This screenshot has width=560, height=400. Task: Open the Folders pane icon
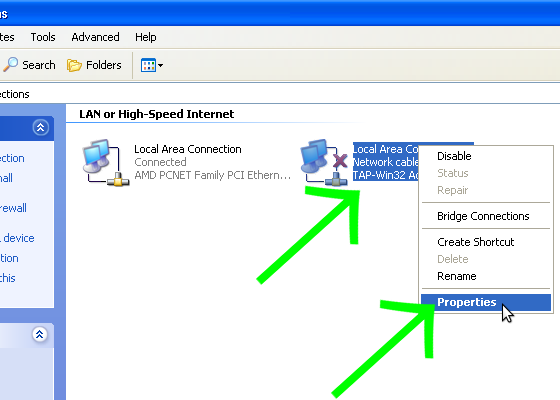click(74, 65)
